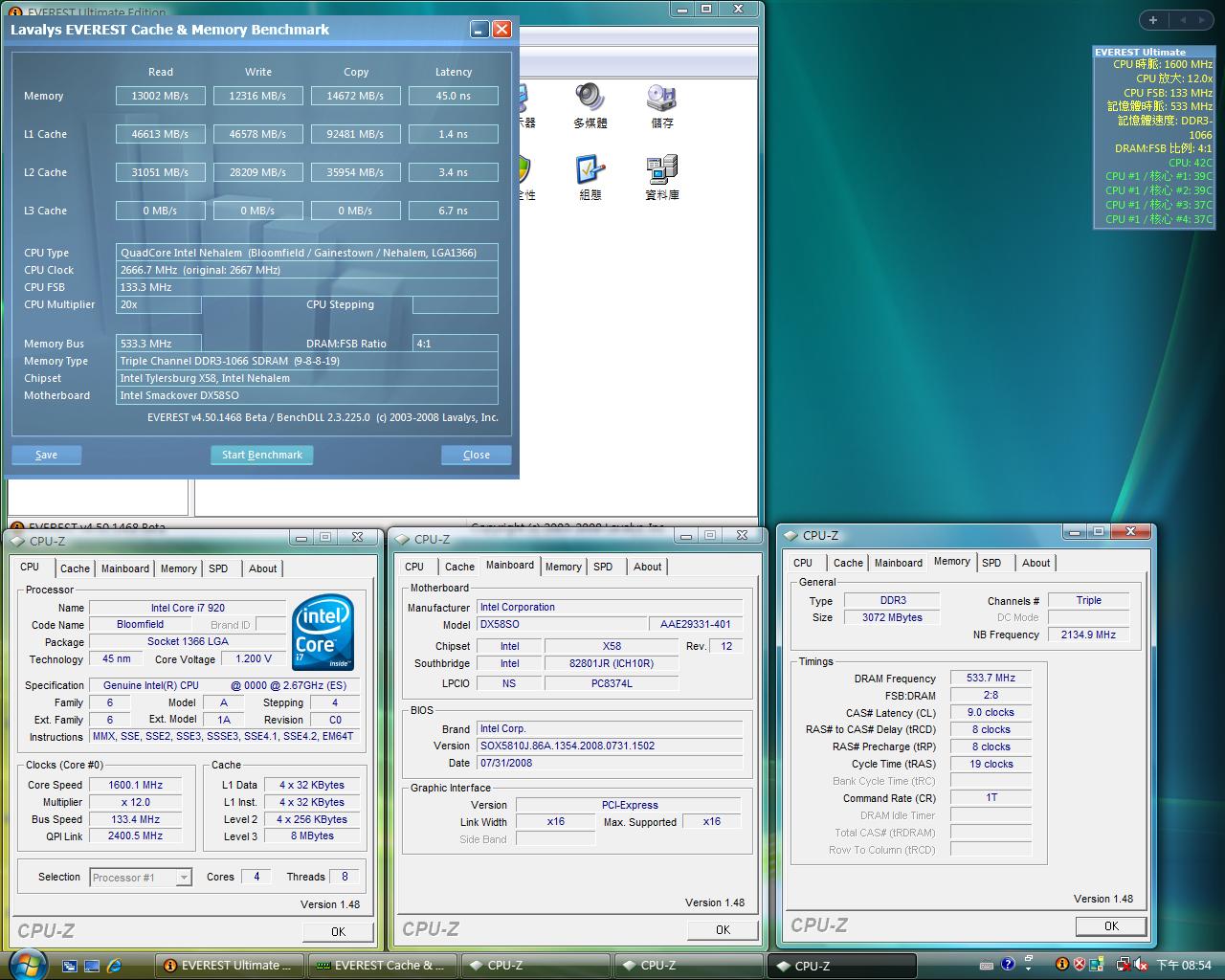The image size is (1225, 980).
Task: Click BIOS Version field SOX5810J.86A.1354
Action: (x=611, y=746)
